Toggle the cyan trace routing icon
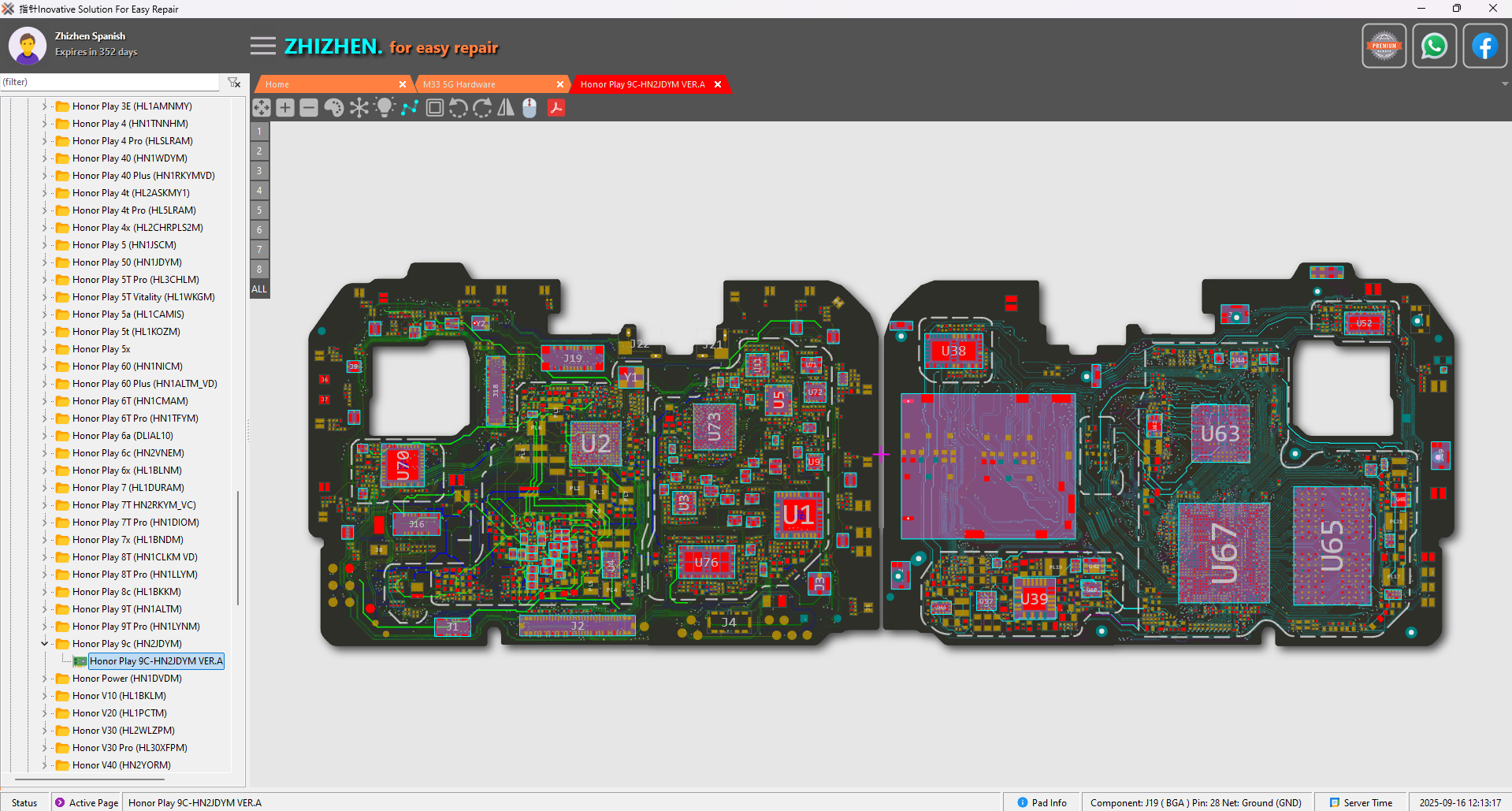Screen dimensions: 1512x811 (x=409, y=108)
